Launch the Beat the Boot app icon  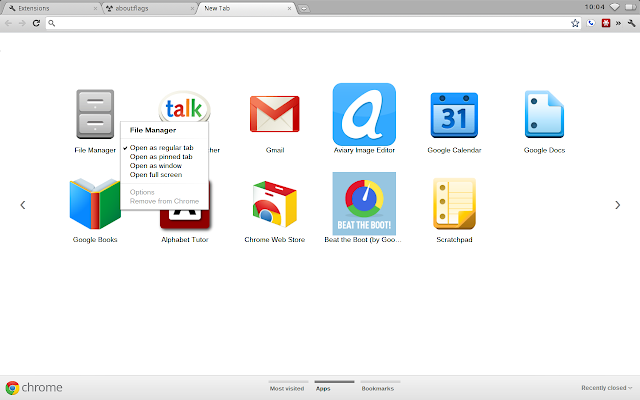(364, 203)
